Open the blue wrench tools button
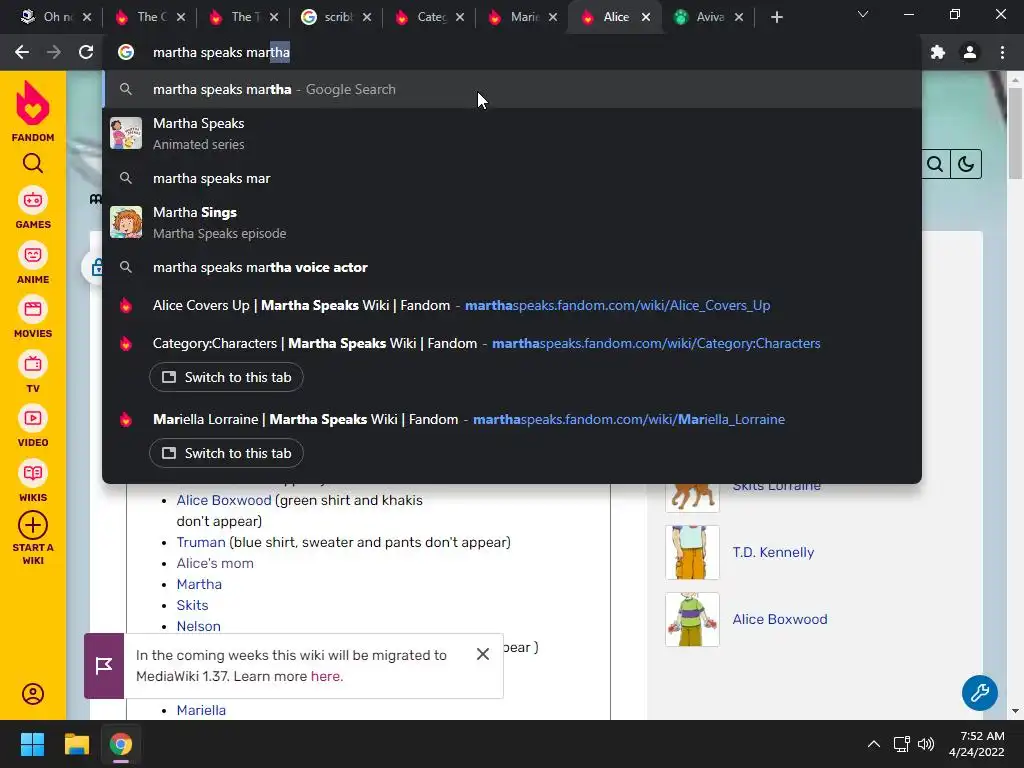 coord(980,693)
